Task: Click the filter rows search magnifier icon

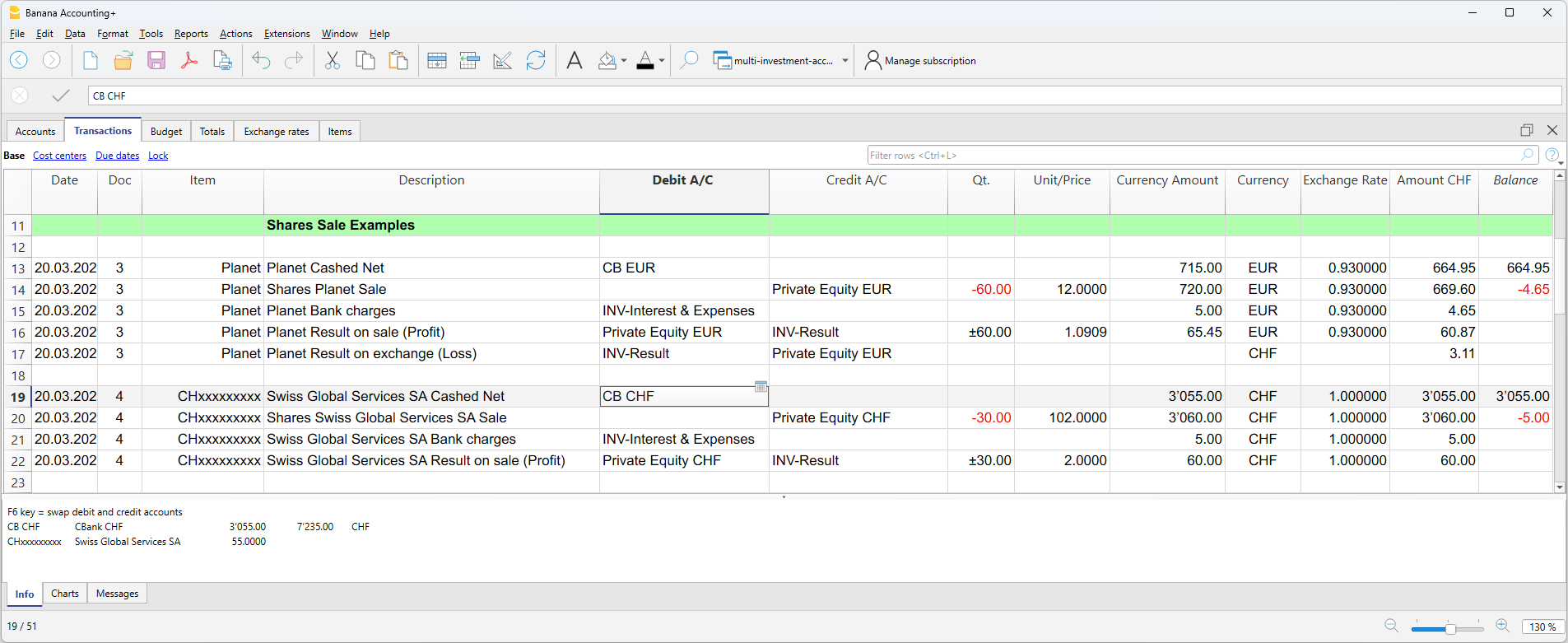Action: 1528,155
